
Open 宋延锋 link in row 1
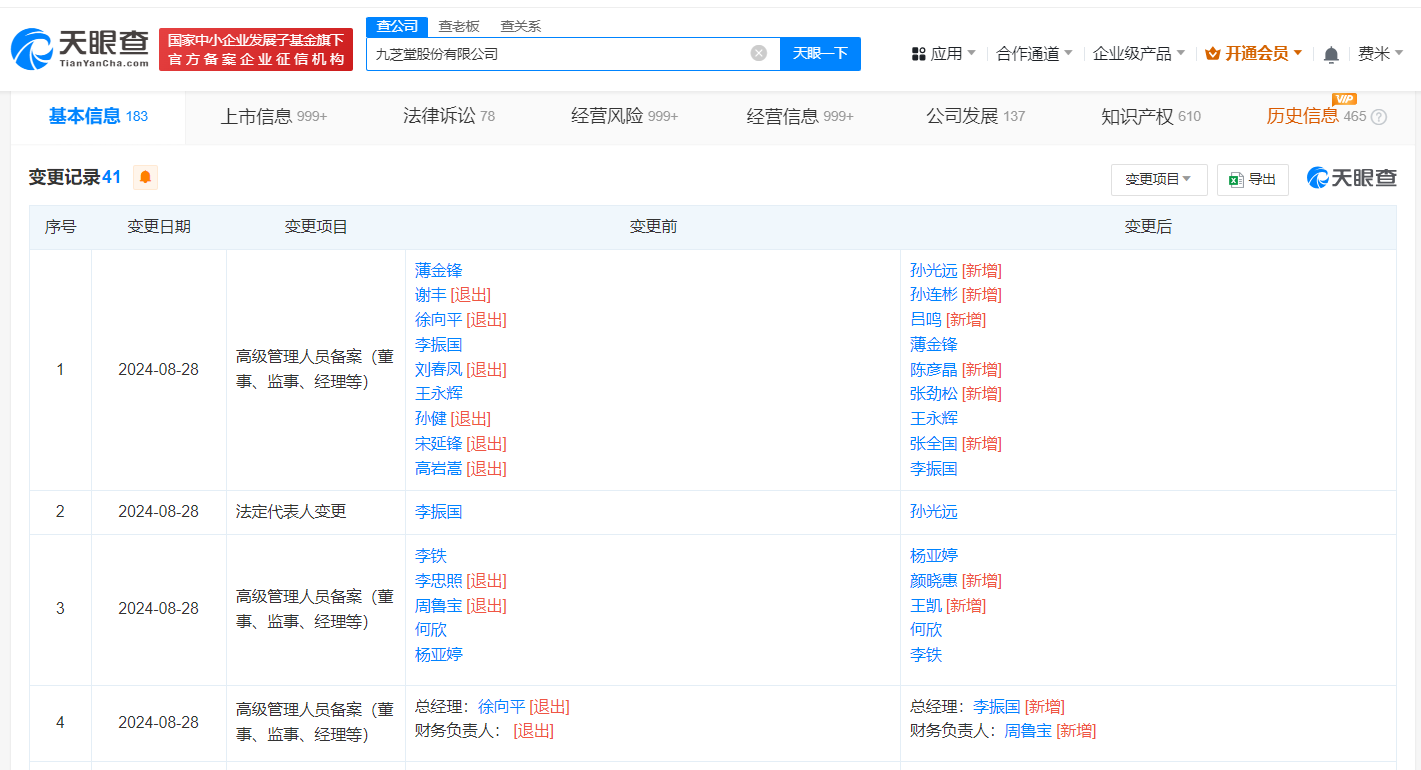(439, 444)
